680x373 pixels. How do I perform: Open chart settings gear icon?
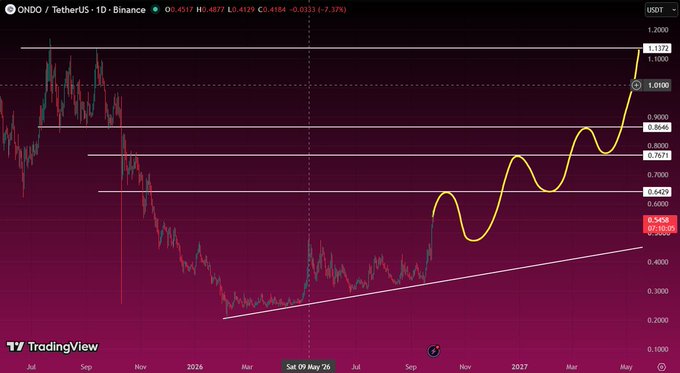[x=661, y=367]
